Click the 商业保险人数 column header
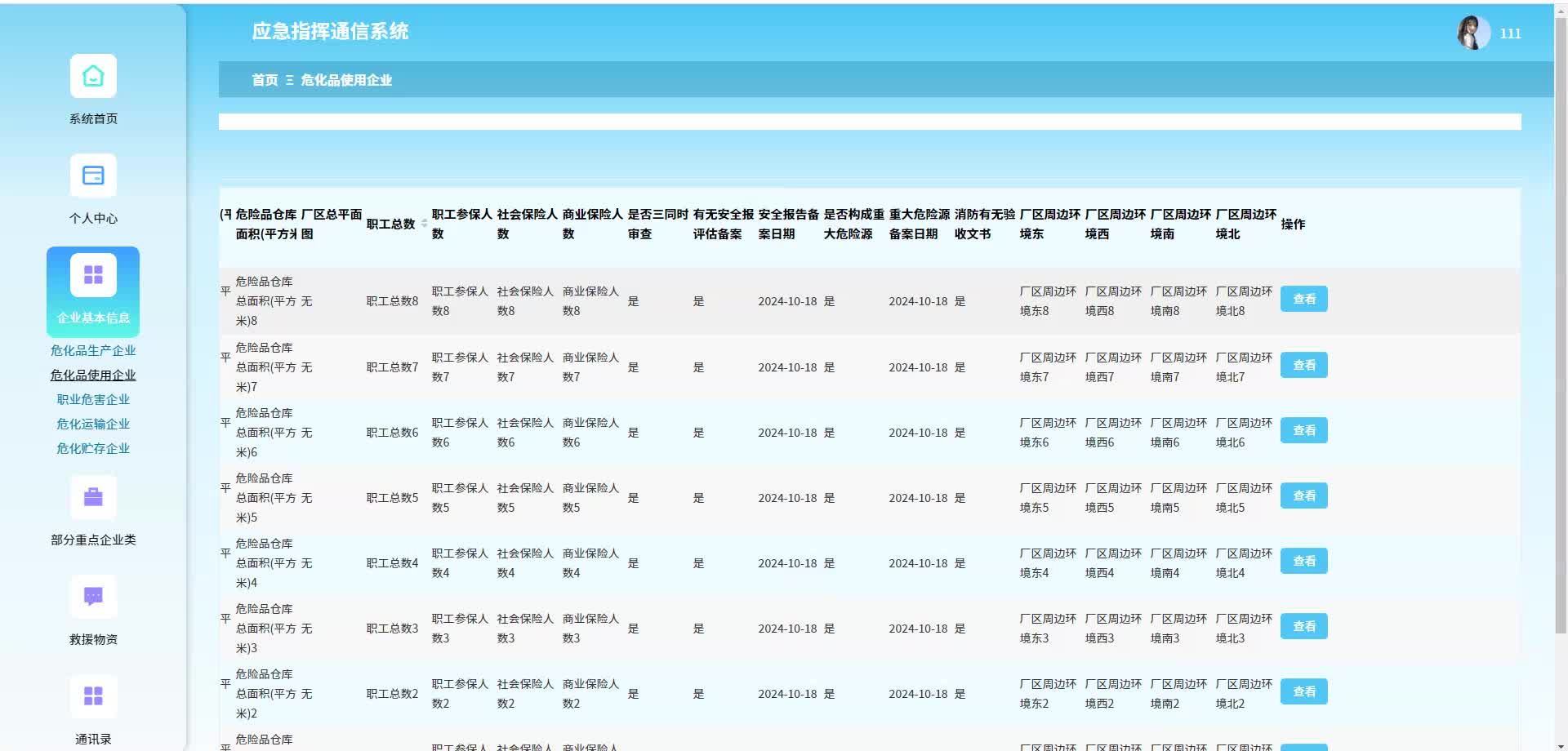 point(593,224)
